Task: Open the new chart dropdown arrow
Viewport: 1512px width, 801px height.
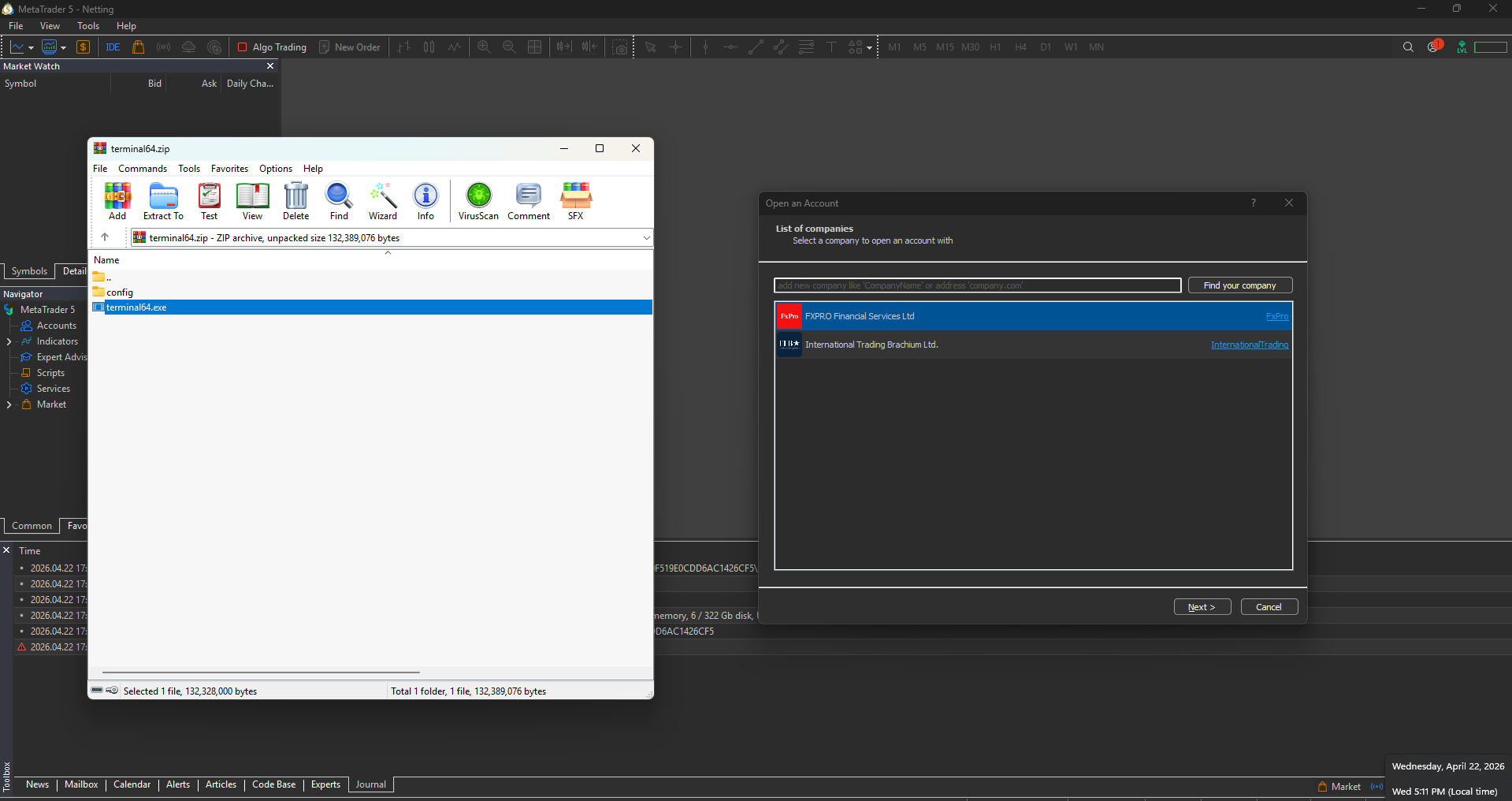Action: click(31, 48)
